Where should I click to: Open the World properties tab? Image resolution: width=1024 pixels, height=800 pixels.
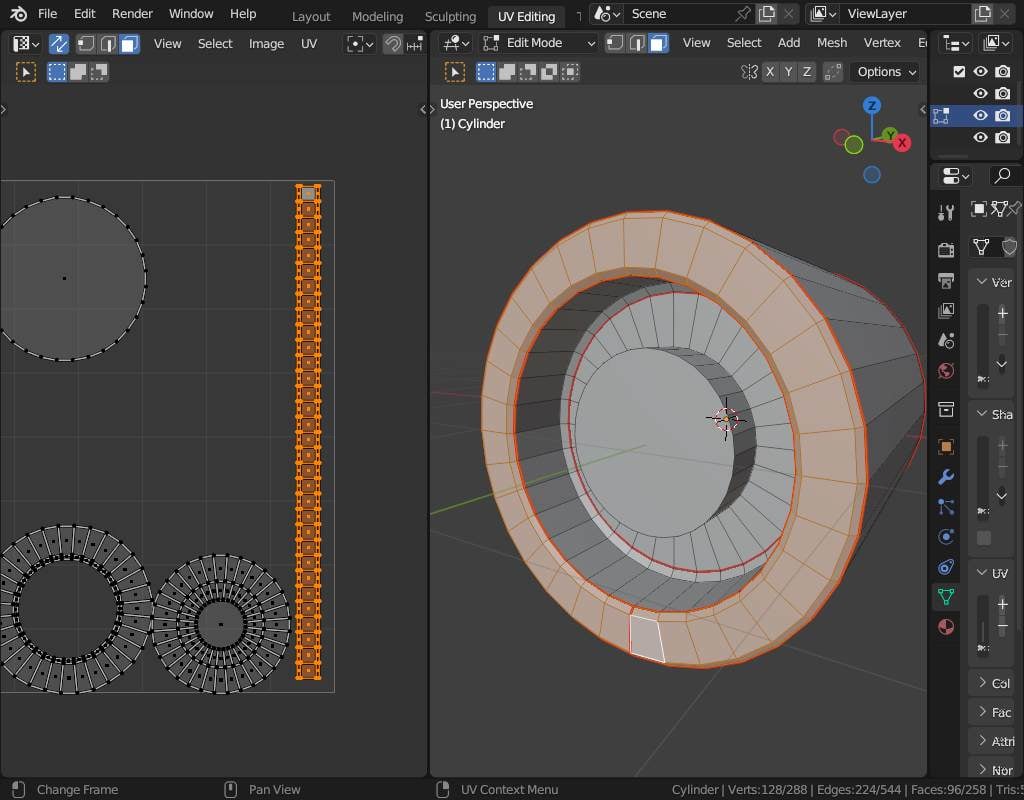point(945,371)
